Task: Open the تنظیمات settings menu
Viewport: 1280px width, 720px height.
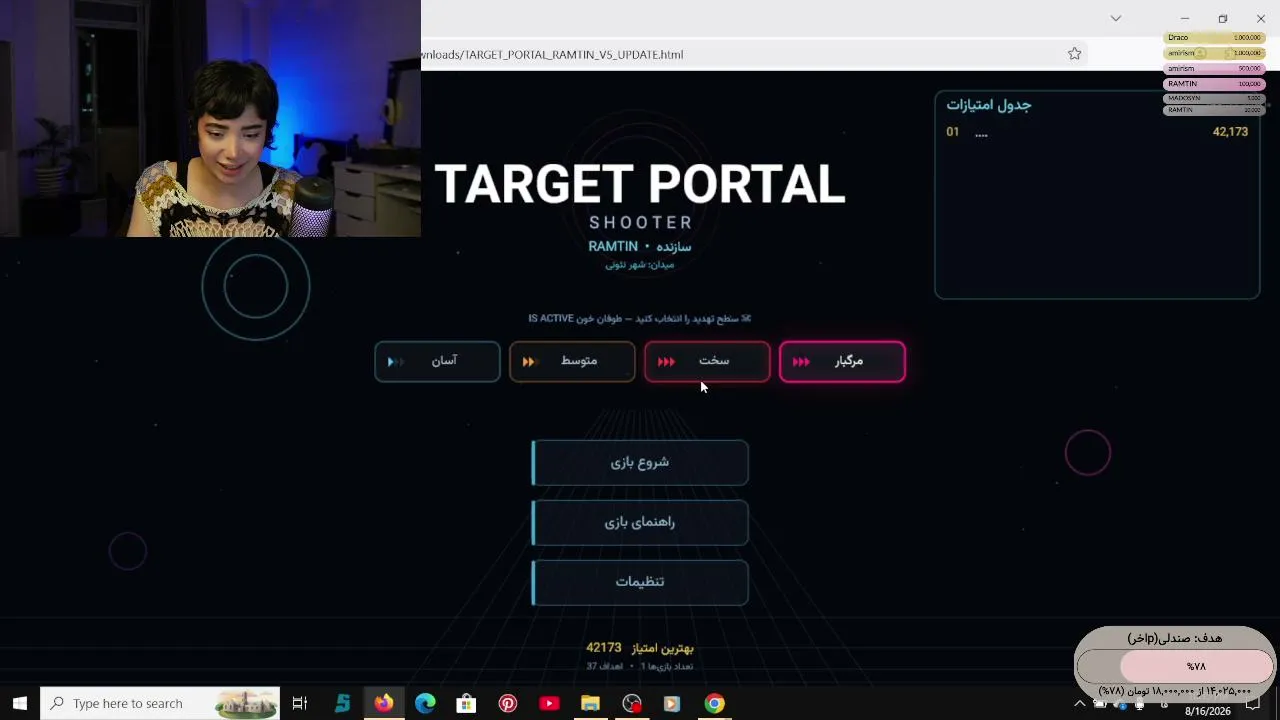Action: [640, 582]
